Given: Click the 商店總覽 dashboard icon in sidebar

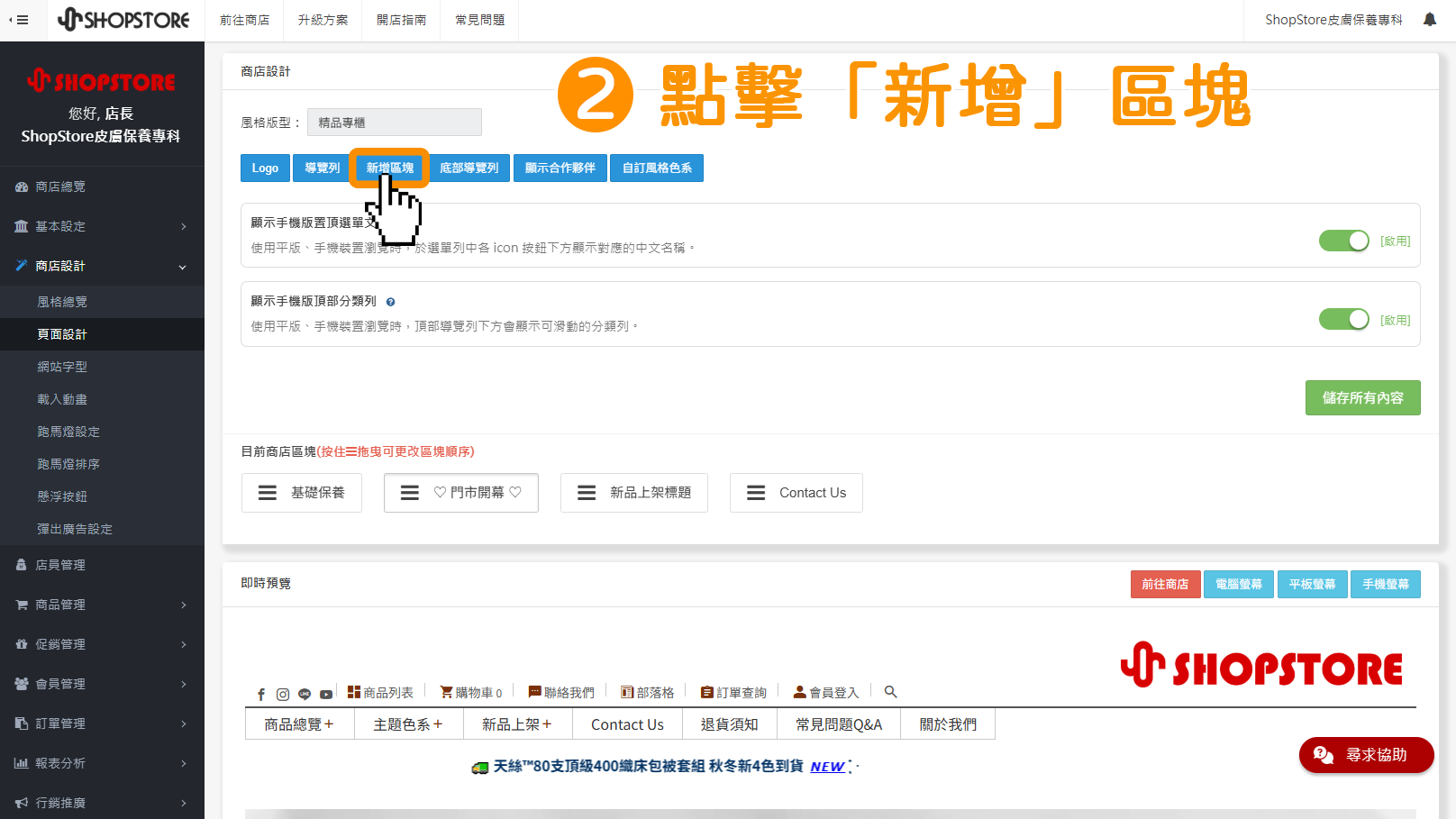Looking at the screenshot, I should pos(22,187).
